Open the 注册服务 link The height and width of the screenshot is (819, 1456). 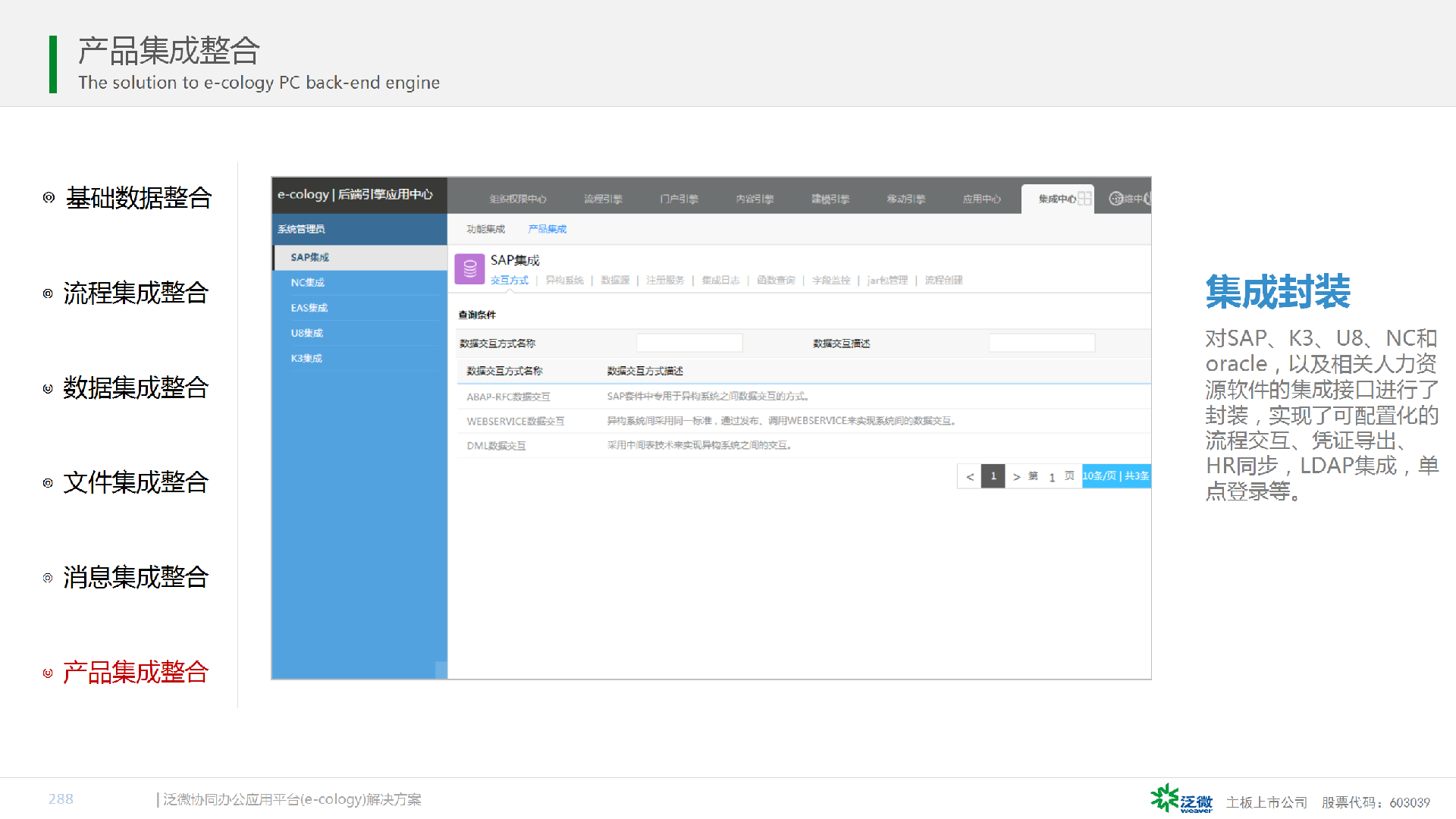tap(665, 281)
